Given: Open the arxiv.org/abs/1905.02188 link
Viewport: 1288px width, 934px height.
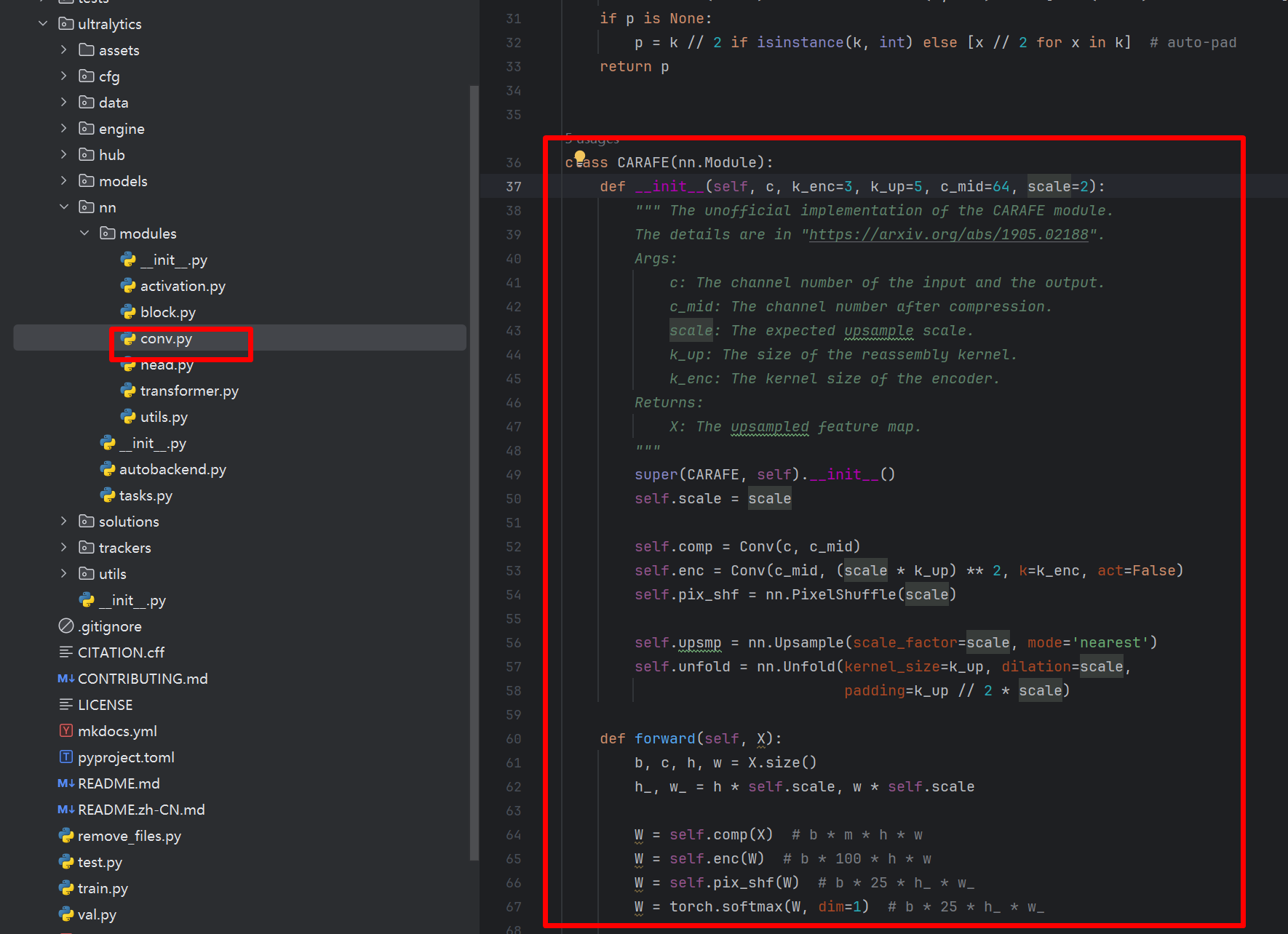Looking at the screenshot, I should pos(948,234).
